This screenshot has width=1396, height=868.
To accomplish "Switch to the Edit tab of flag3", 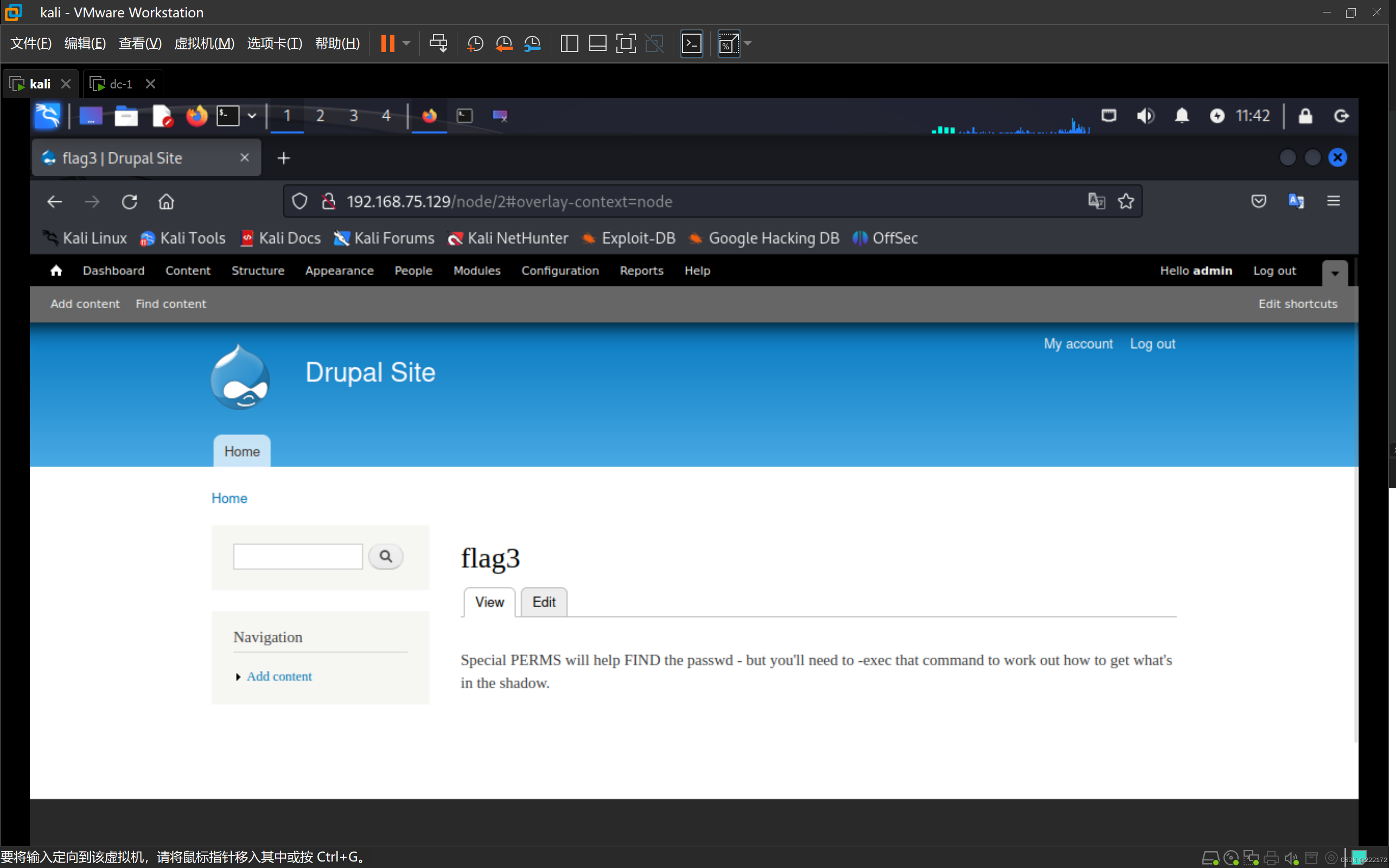I will [544, 602].
